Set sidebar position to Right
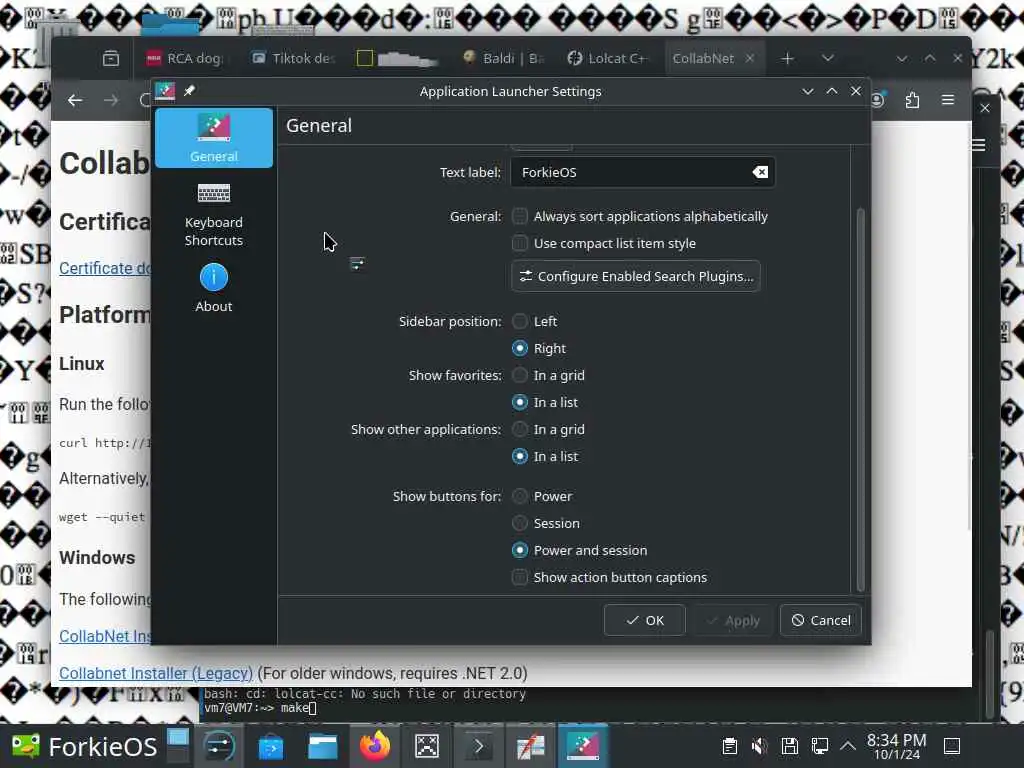The width and height of the screenshot is (1024, 768). coord(539,348)
